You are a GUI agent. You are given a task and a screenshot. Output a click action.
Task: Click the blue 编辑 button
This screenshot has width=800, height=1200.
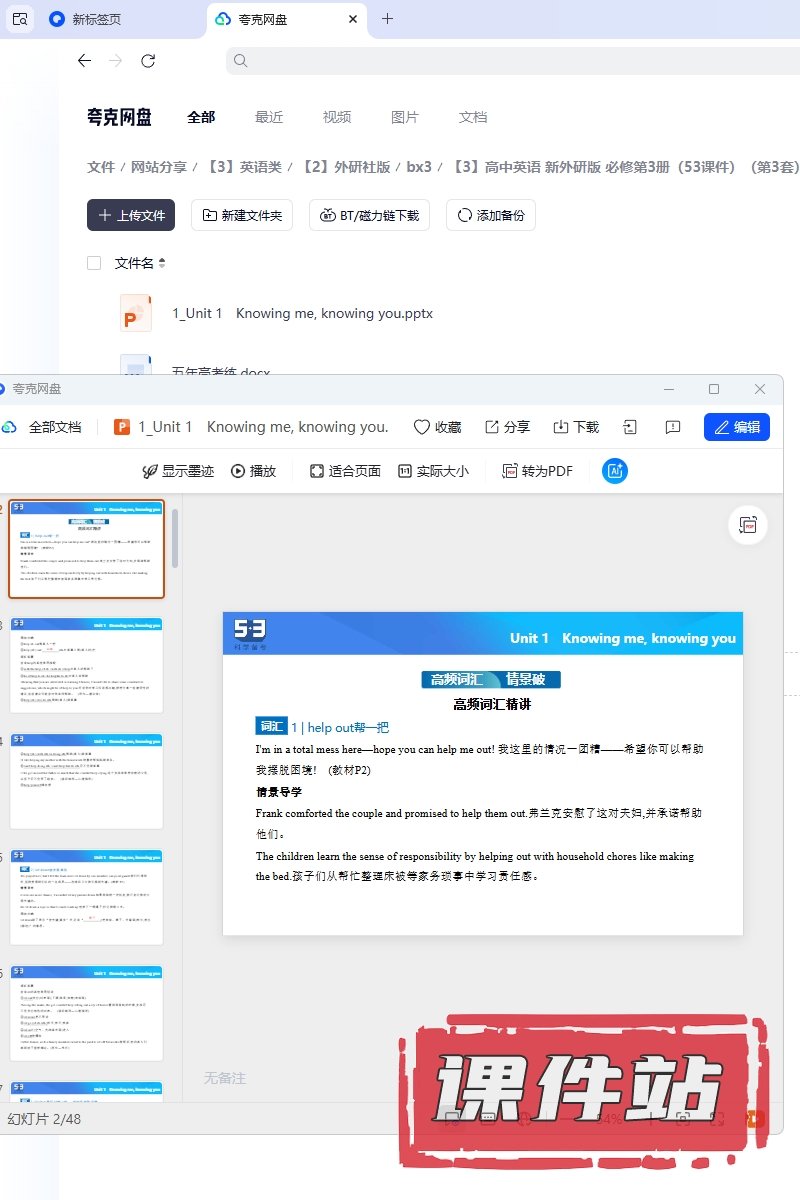[x=737, y=427]
